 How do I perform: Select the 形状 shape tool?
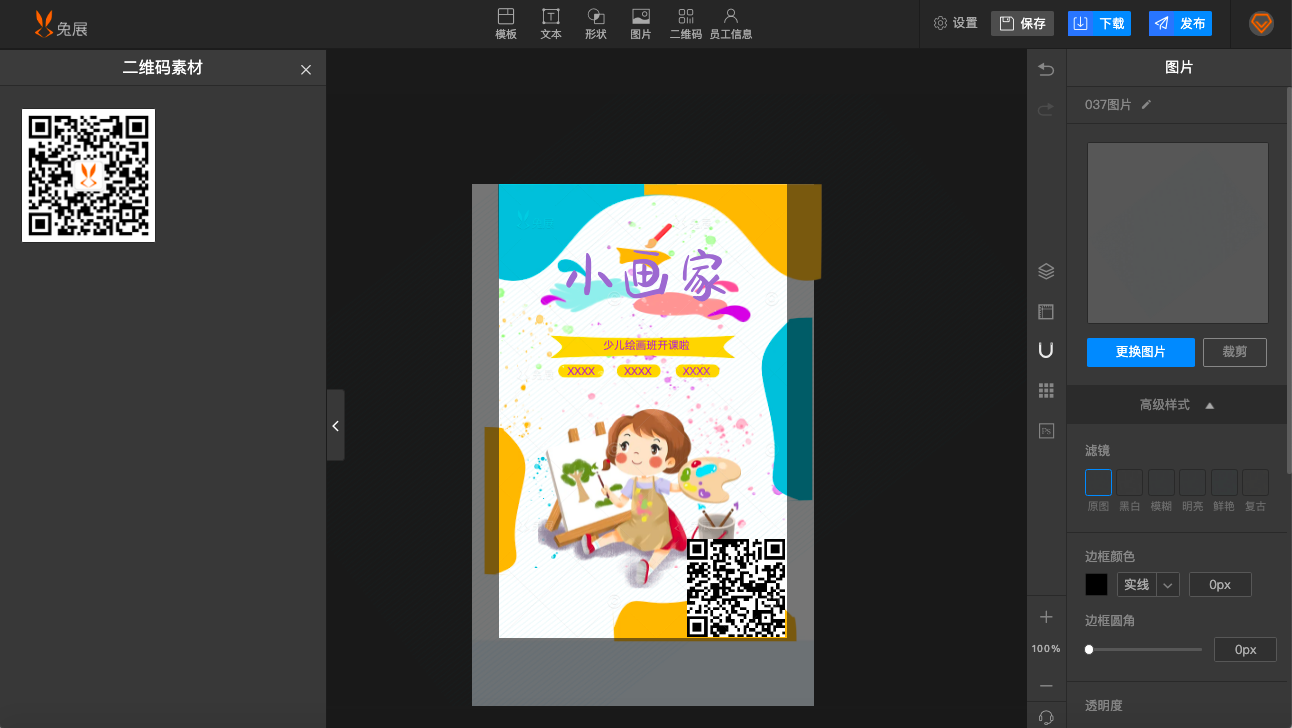point(596,24)
